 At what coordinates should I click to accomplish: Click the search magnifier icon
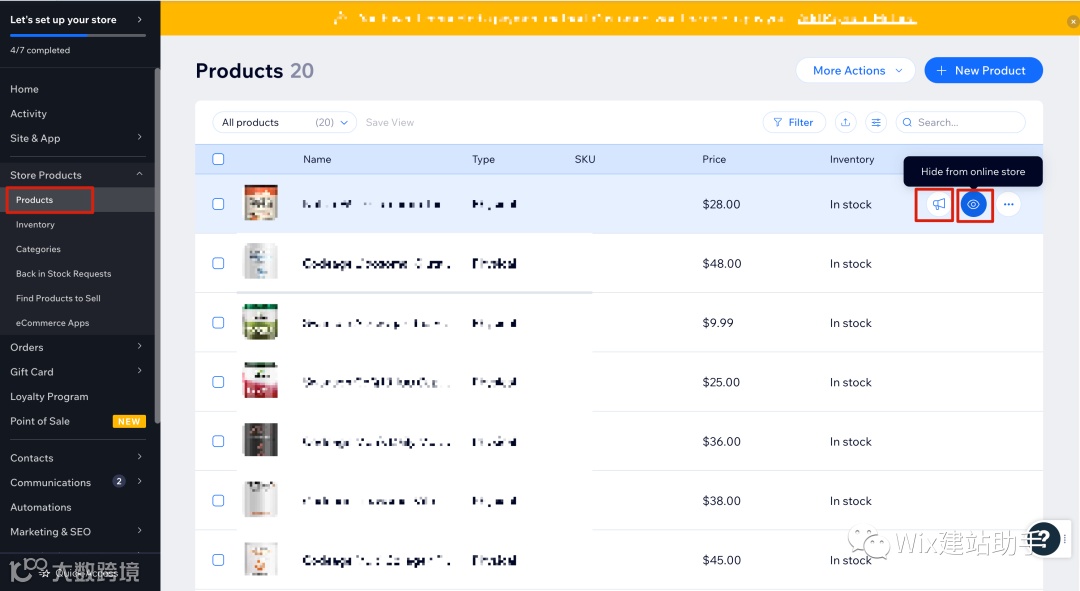[x=908, y=122]
